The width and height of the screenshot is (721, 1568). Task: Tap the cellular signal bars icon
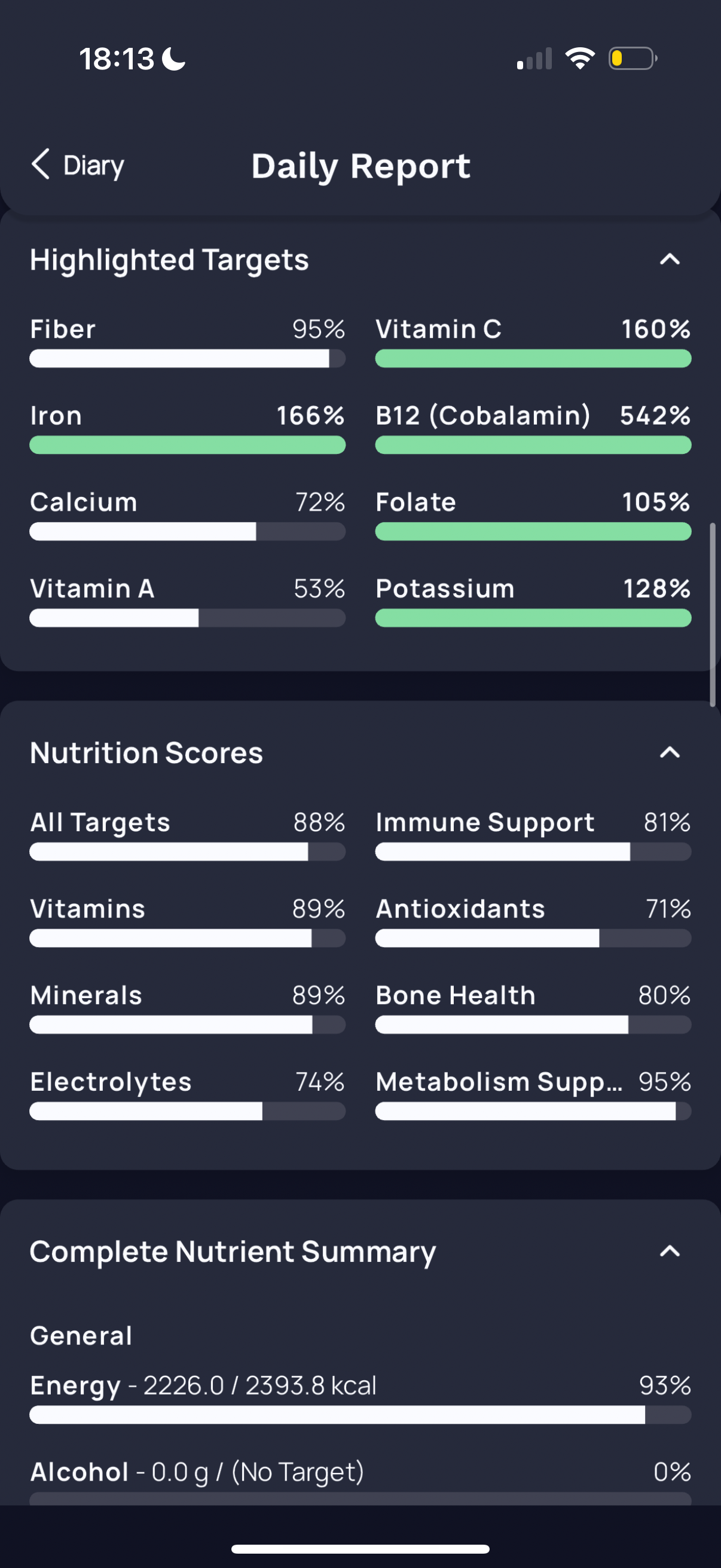point(534,59)
